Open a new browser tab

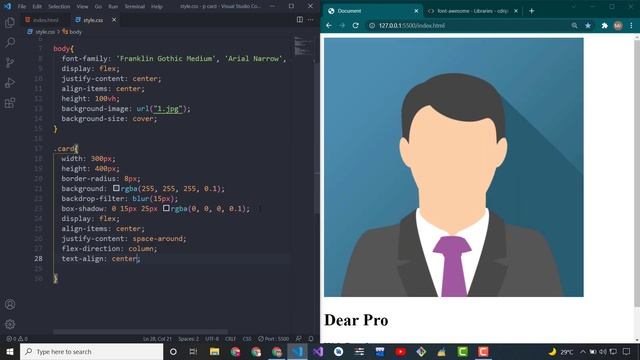(x=531, y=11)
